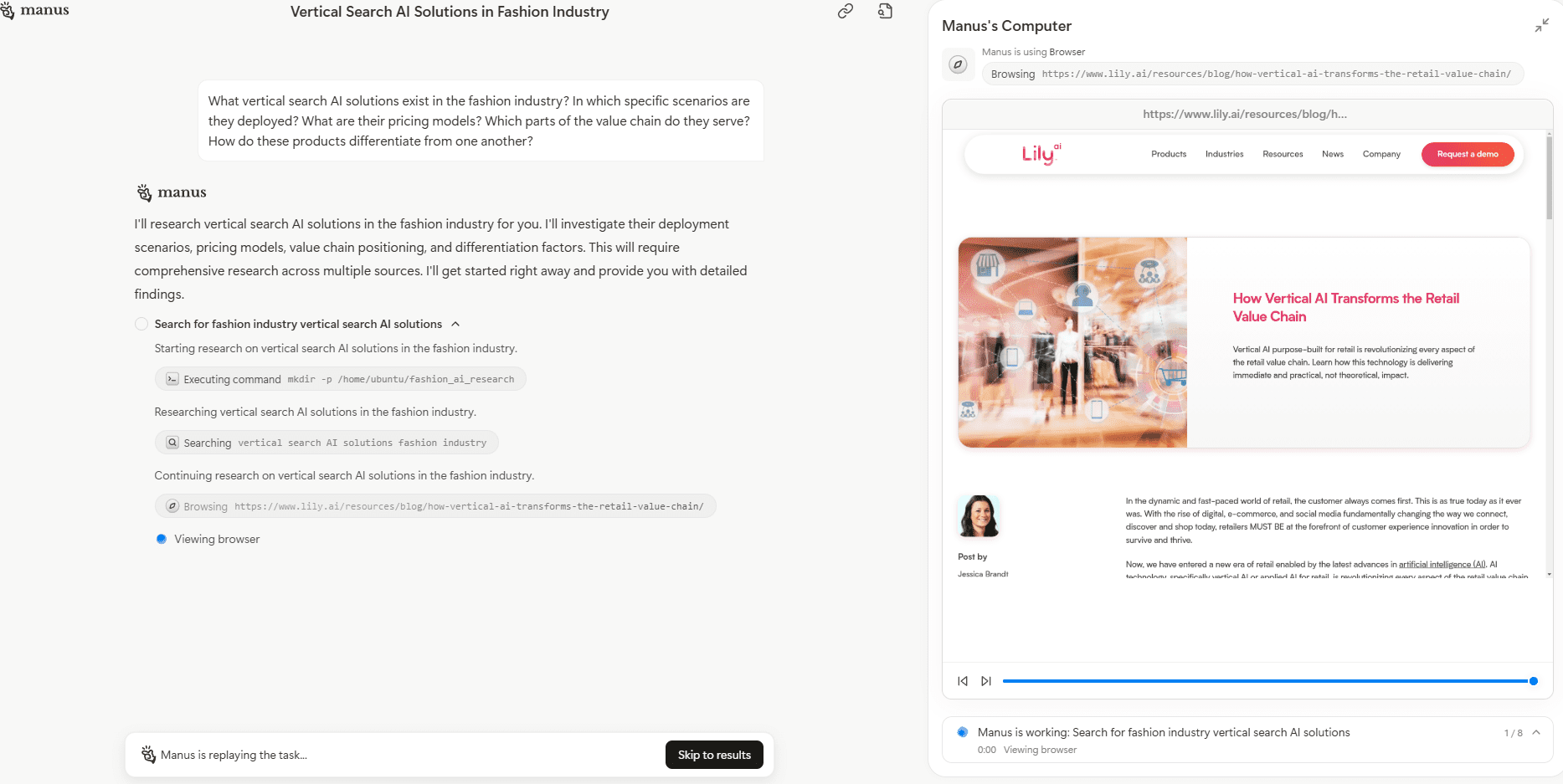Image resolution: width=1563 pixels, height=784 pixels.
Task: Click the Manus's Computer panel heading
Action: 1006,26
